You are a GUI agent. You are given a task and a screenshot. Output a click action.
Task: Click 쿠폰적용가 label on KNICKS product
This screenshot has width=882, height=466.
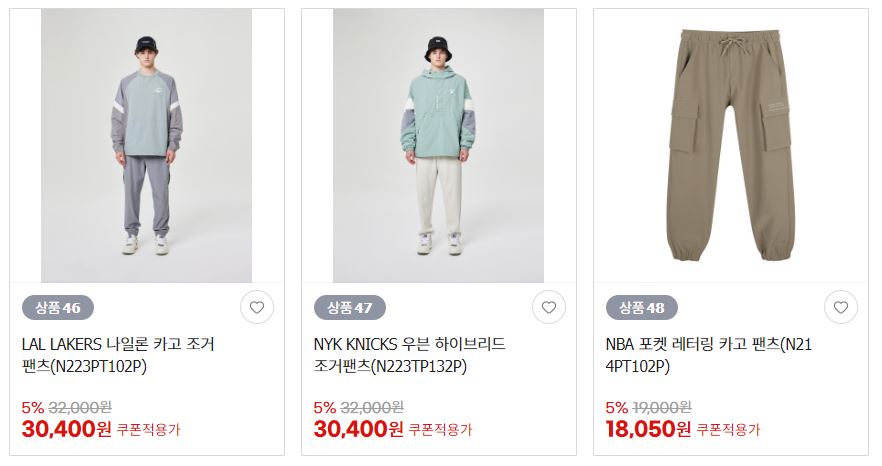point(440,430)
